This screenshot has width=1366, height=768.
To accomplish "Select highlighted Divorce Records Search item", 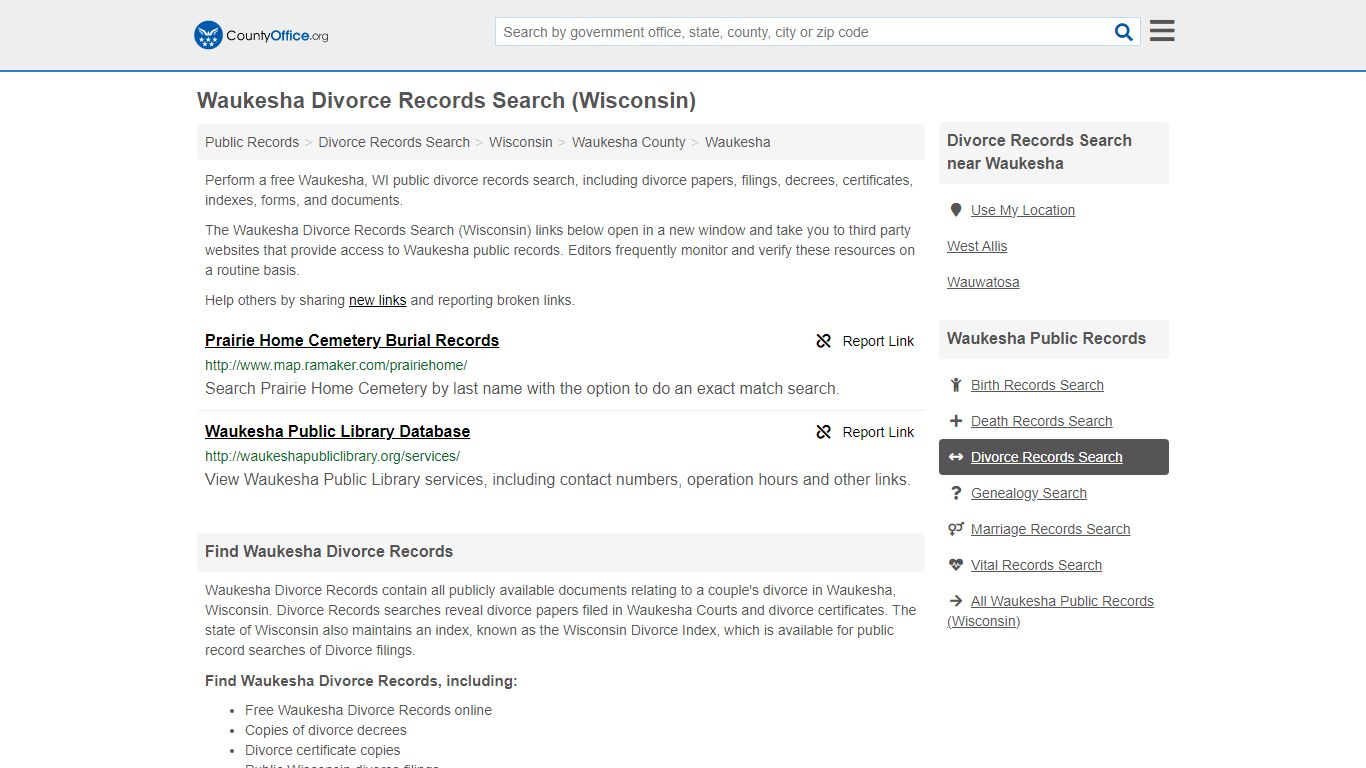I will [1054, 457].
